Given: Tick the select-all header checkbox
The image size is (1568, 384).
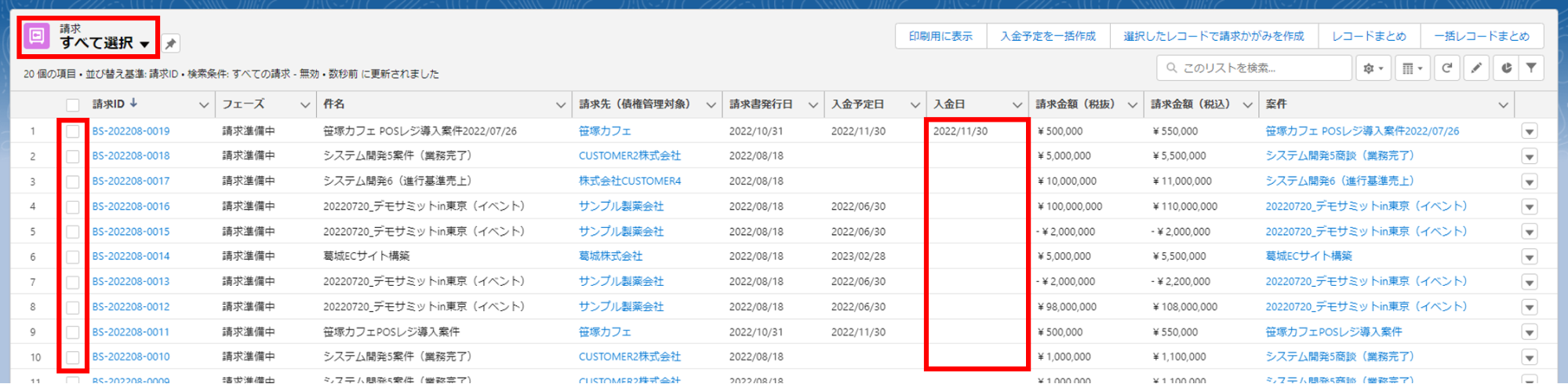Looking at the screenshot, I should (x=73, y=104).
